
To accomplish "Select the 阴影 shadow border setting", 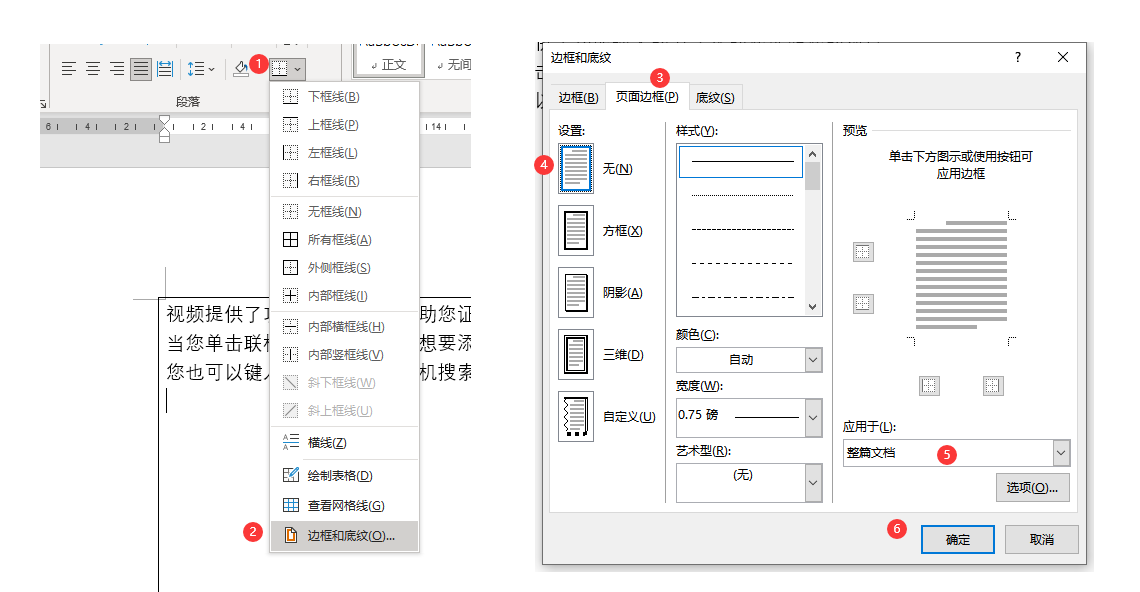I will pos(576,292).
